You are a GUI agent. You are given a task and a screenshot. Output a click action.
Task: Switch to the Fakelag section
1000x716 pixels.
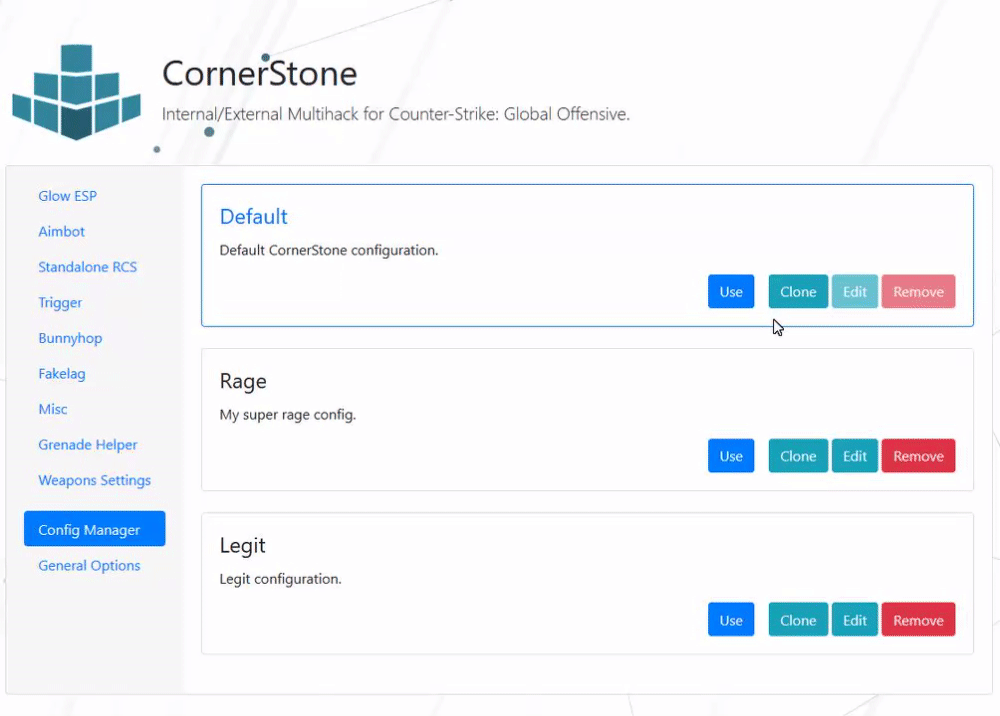(62, 374)
